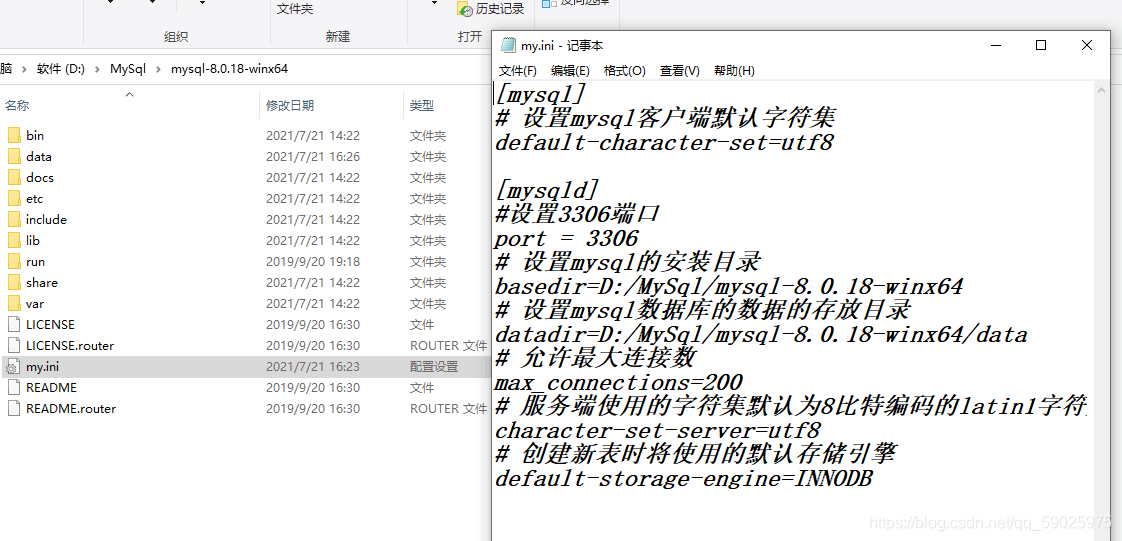Select the docs folder icon

[x=14, y=177]
